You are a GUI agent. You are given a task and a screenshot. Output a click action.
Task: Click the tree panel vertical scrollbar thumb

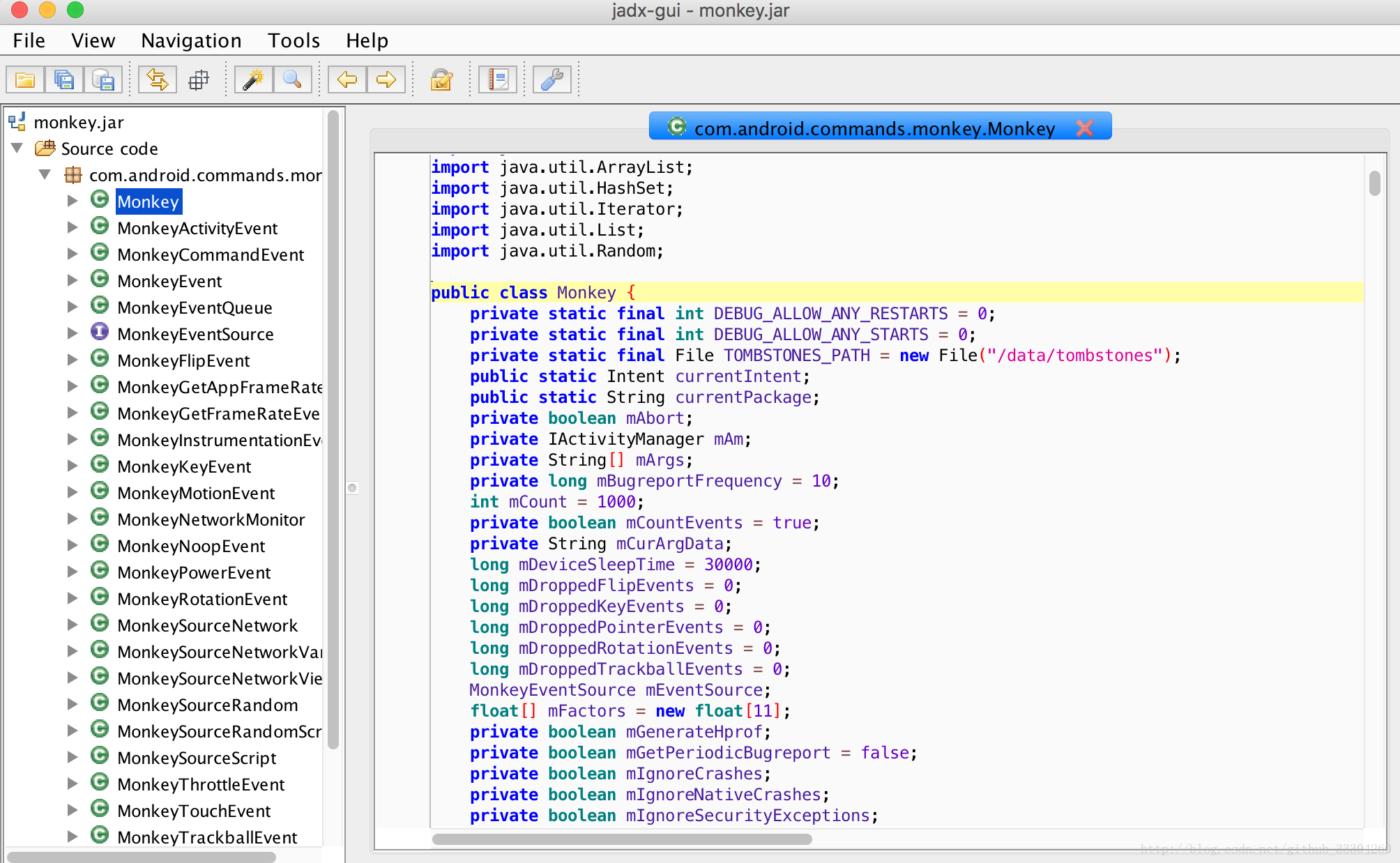[x=333, y=429]
